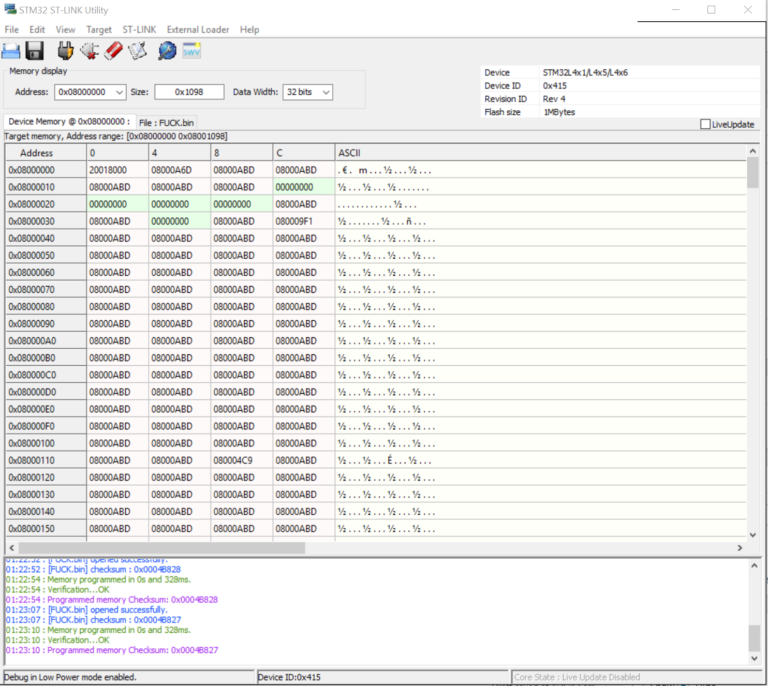Click the Flash size 1MBytes value
This screenshot has width=768, height=686.
(559, 112)
